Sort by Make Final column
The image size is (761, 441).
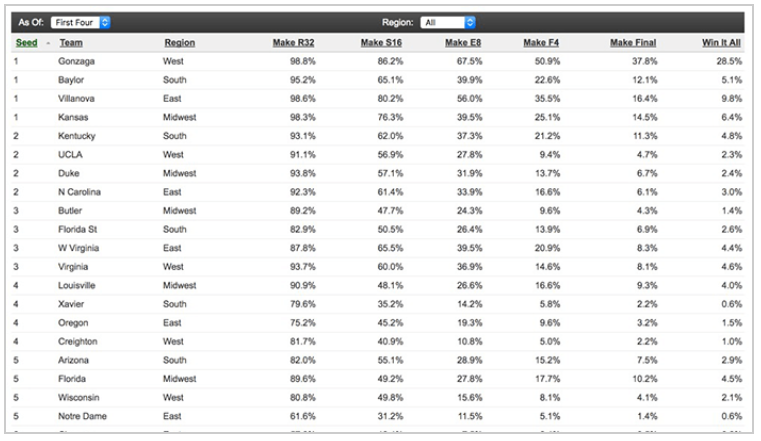pos(633,43)
